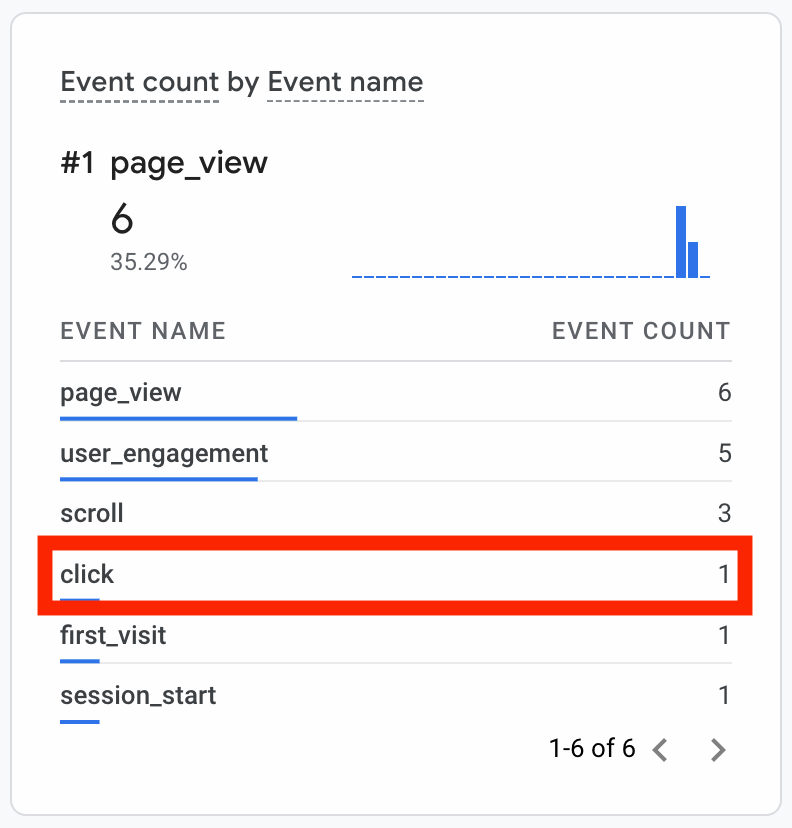Click the 35.29% percentage value

click(x=149, y=262)
